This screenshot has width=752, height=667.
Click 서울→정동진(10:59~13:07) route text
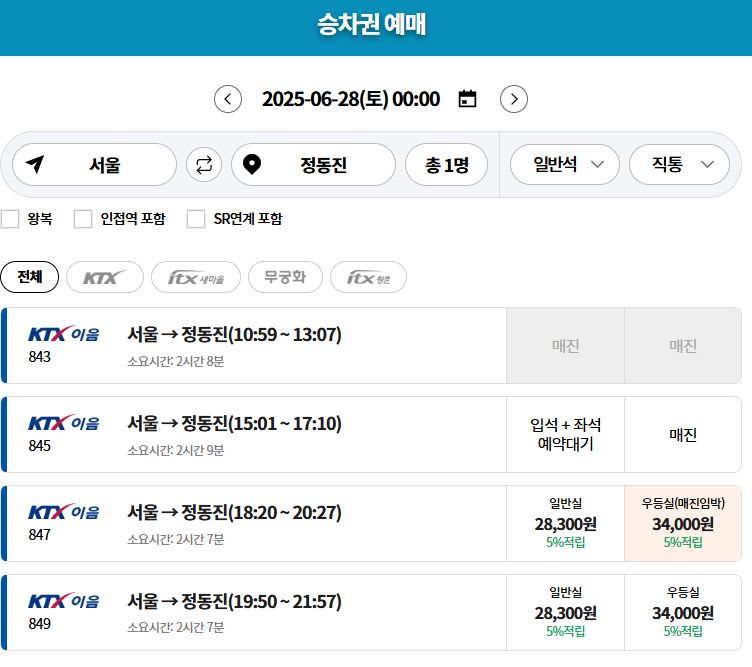point(235,335)
